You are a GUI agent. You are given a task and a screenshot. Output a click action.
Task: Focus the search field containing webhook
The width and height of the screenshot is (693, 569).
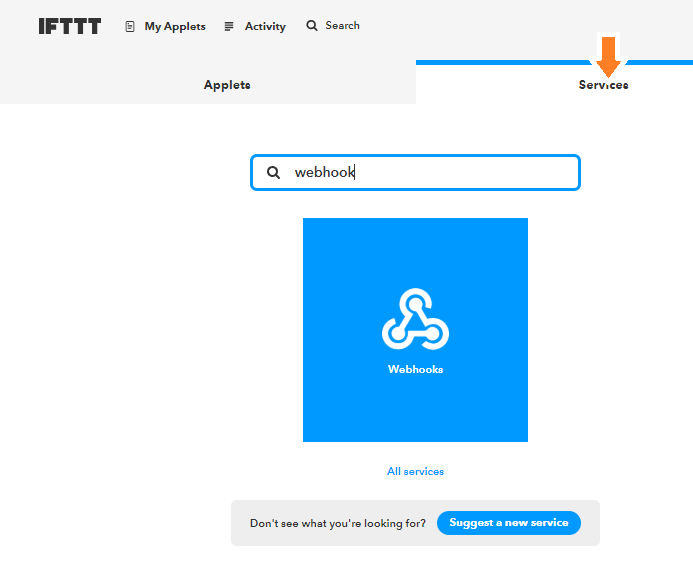click(415, 172)
